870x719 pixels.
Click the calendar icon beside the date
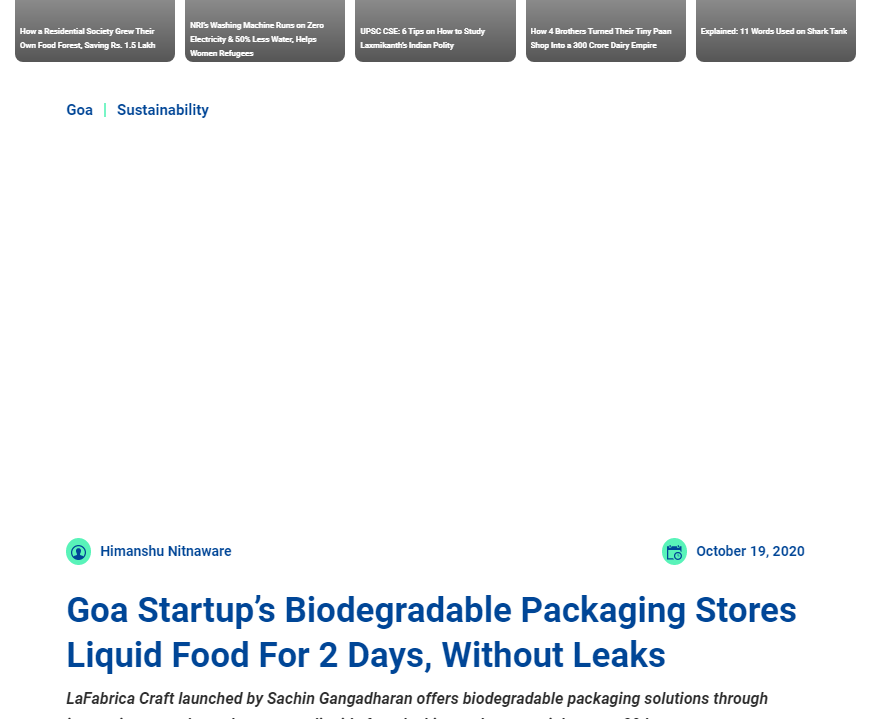[674, 551]
